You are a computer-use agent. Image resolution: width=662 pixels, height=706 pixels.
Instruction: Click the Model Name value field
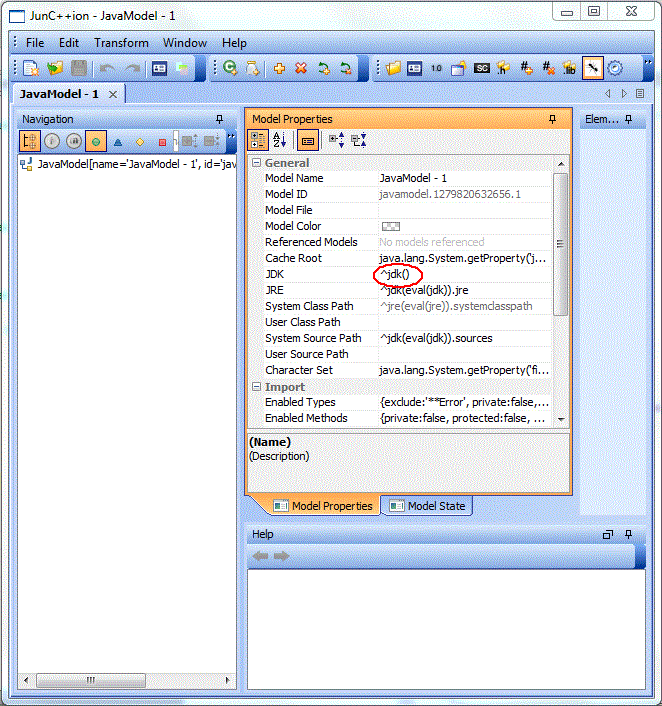click(465, 178)
